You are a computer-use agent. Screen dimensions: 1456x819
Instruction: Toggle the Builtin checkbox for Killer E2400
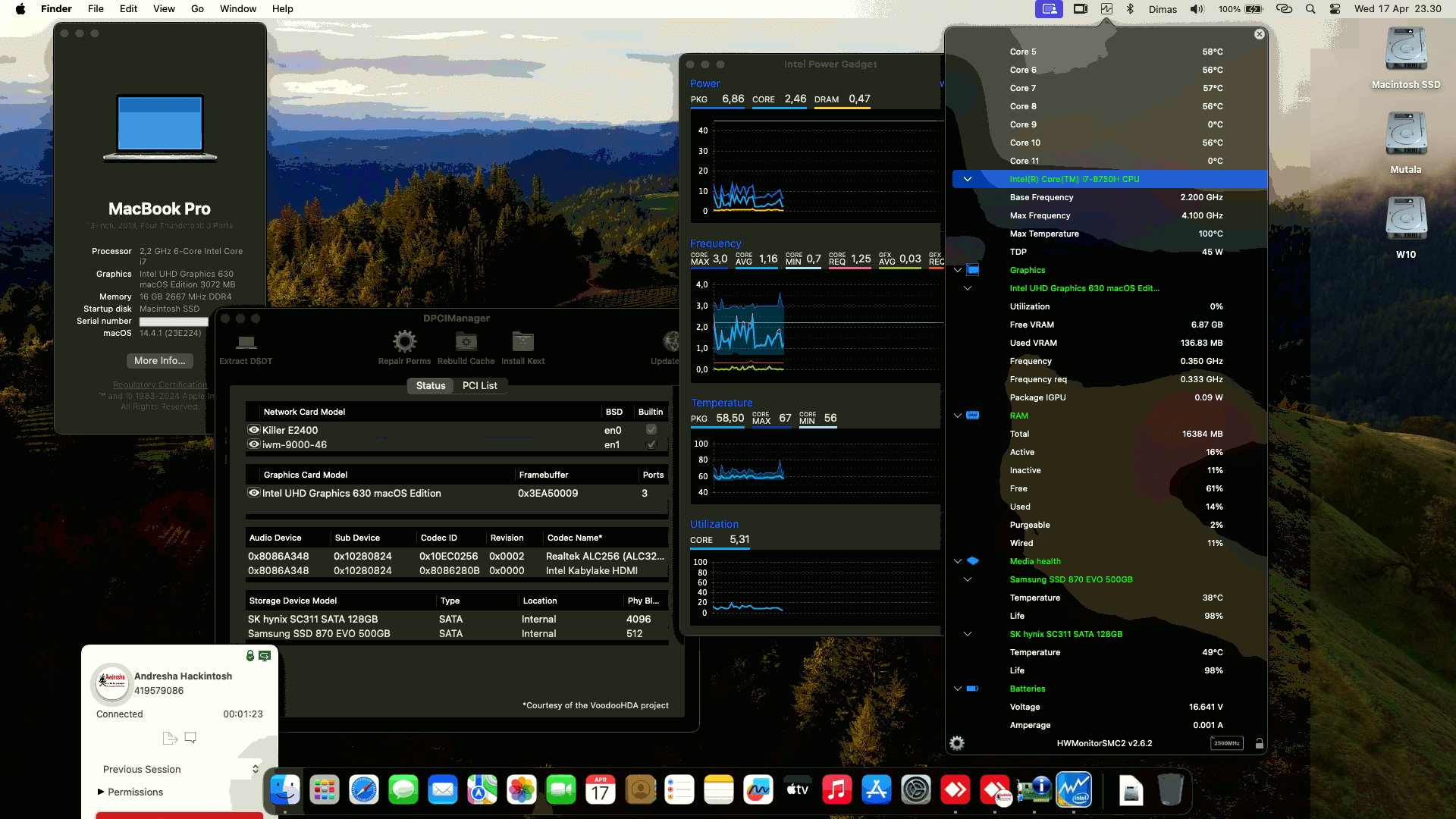(650, 430)
